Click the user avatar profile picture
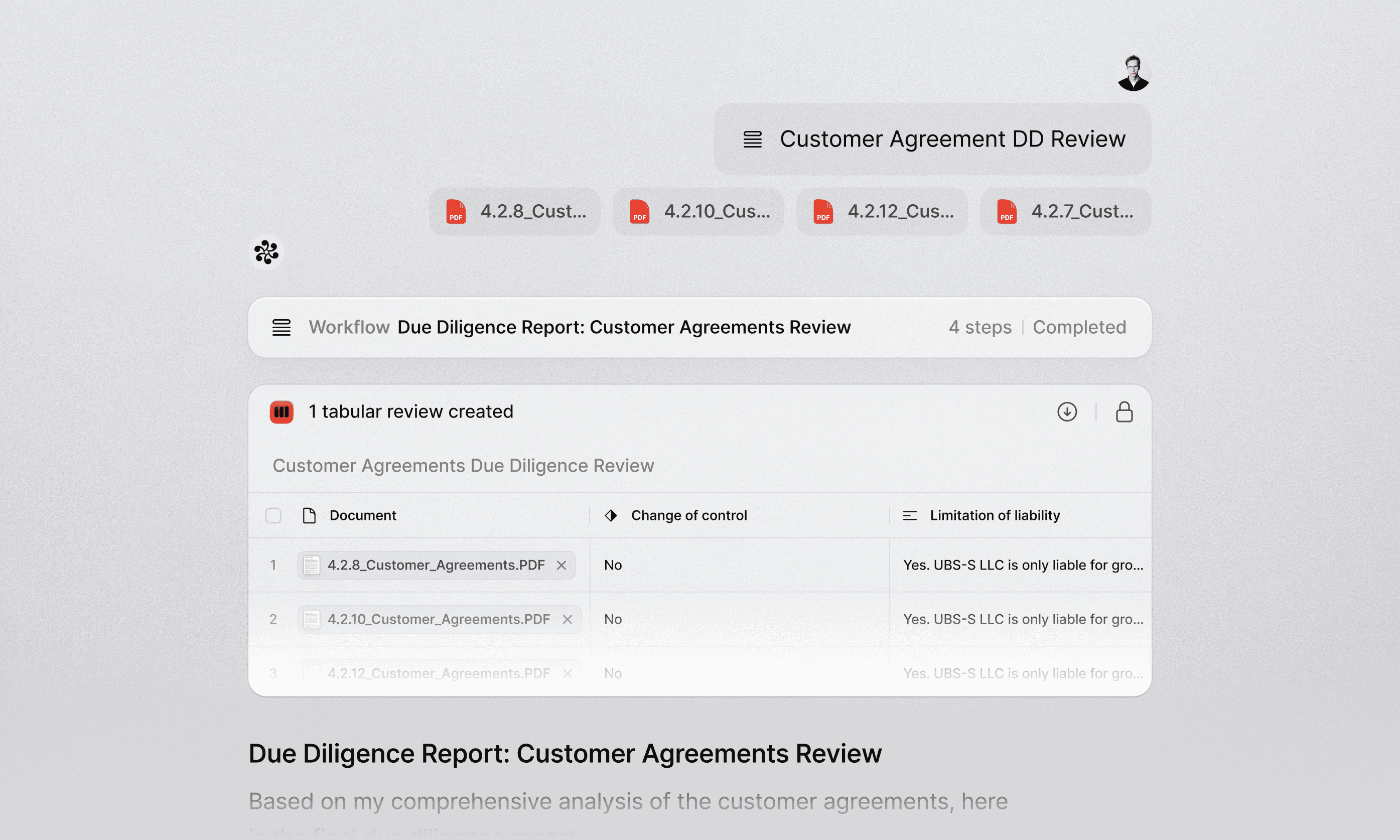 click(1133, 73)
